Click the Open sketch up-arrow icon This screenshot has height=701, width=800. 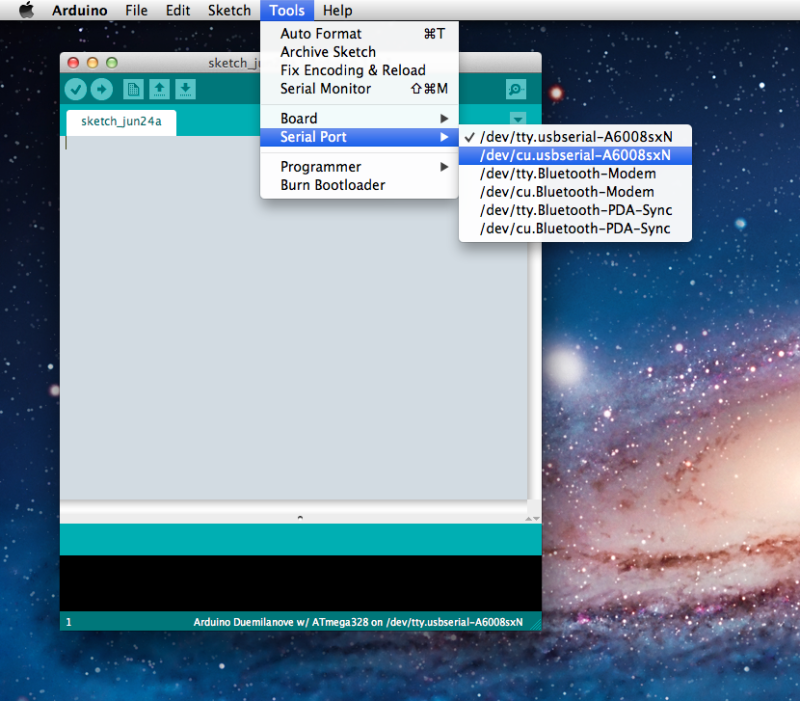[x=159, y=89]
